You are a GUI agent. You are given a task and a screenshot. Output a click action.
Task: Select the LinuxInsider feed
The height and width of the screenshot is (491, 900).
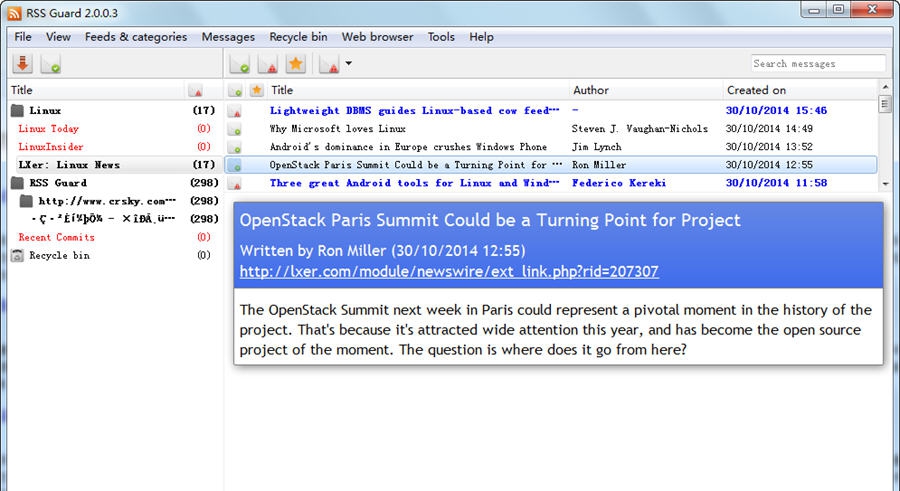(x=51, y=146)
